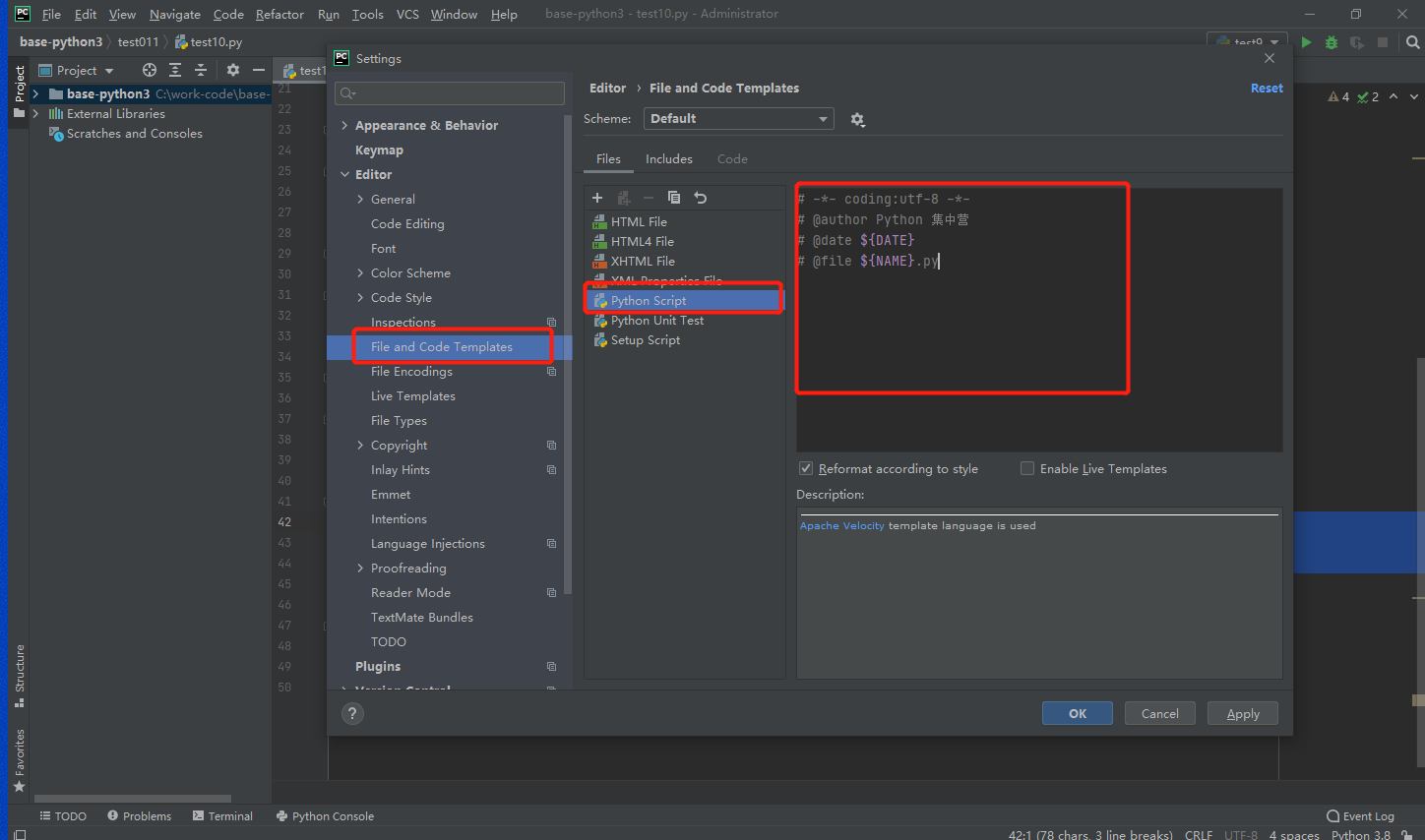This screenshot has height=840, width=1425.
Task: Select Live Templates settings page
Action: (412, 396)
